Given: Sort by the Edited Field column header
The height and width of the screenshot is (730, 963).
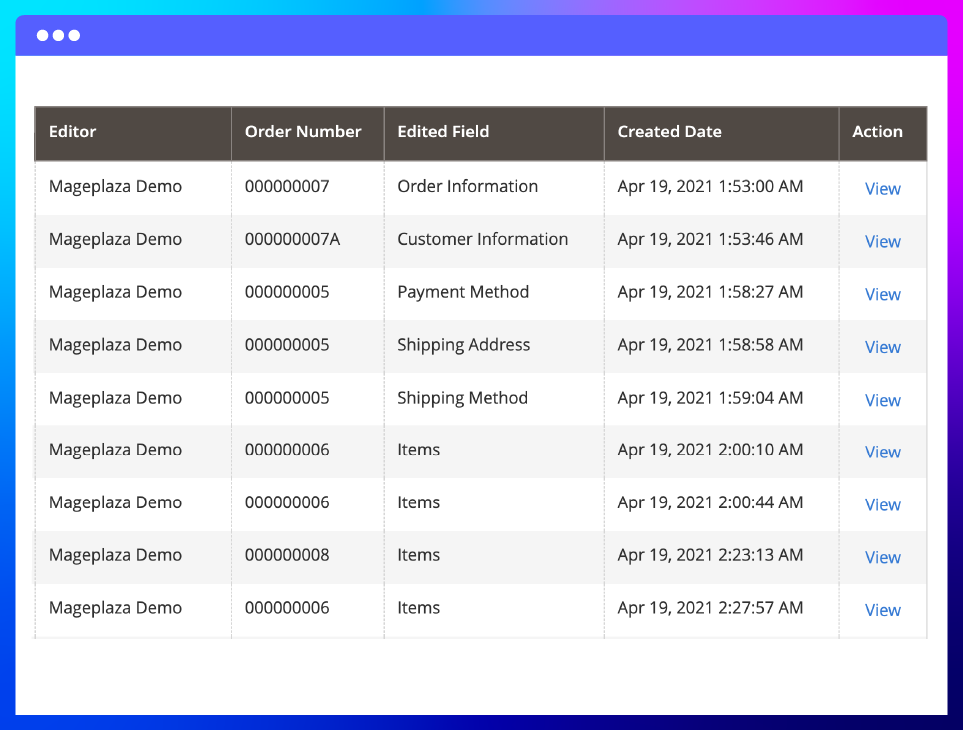Looking at the screenshot, I should (x=443, y=132).
